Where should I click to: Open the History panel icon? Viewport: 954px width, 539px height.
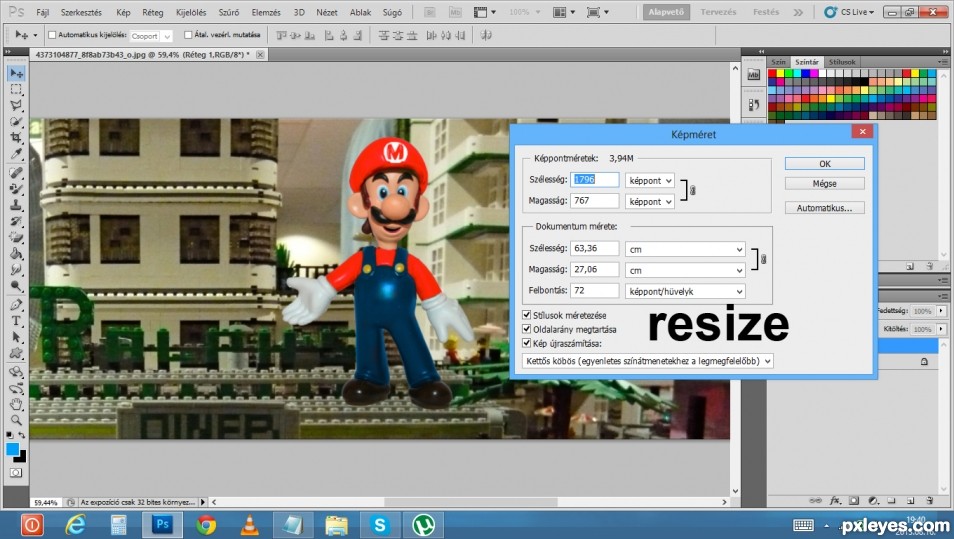(753, 105)
